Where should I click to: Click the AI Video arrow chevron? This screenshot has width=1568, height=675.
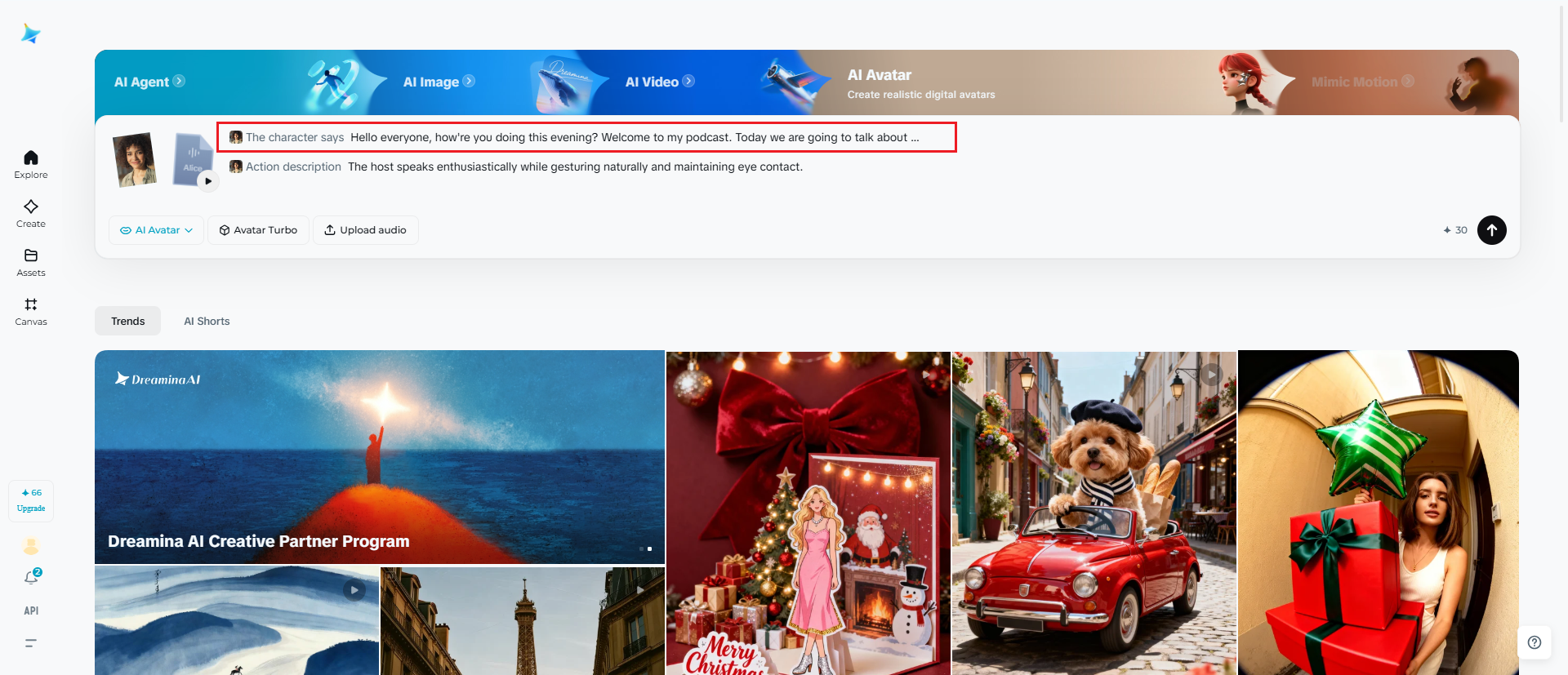point(688,81)
